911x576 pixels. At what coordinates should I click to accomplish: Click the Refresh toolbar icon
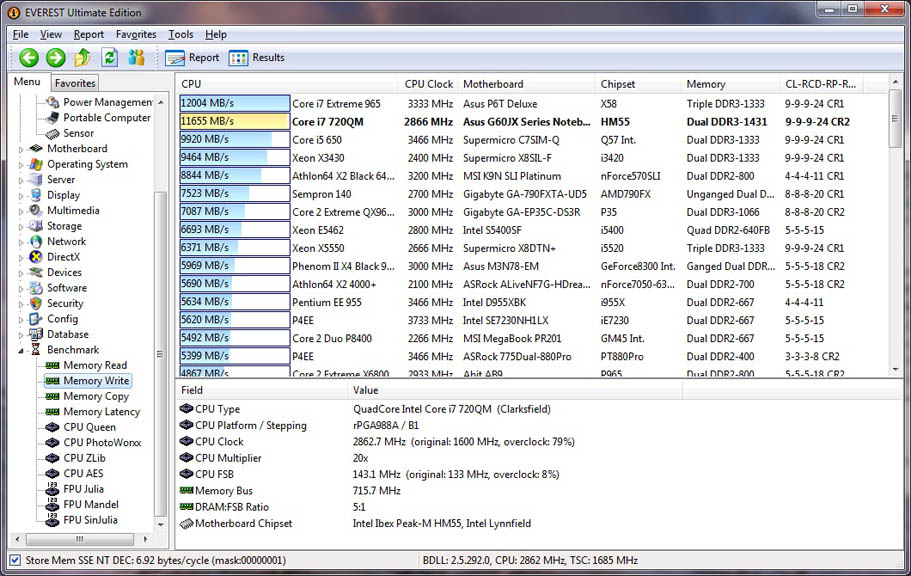point(109,58)
